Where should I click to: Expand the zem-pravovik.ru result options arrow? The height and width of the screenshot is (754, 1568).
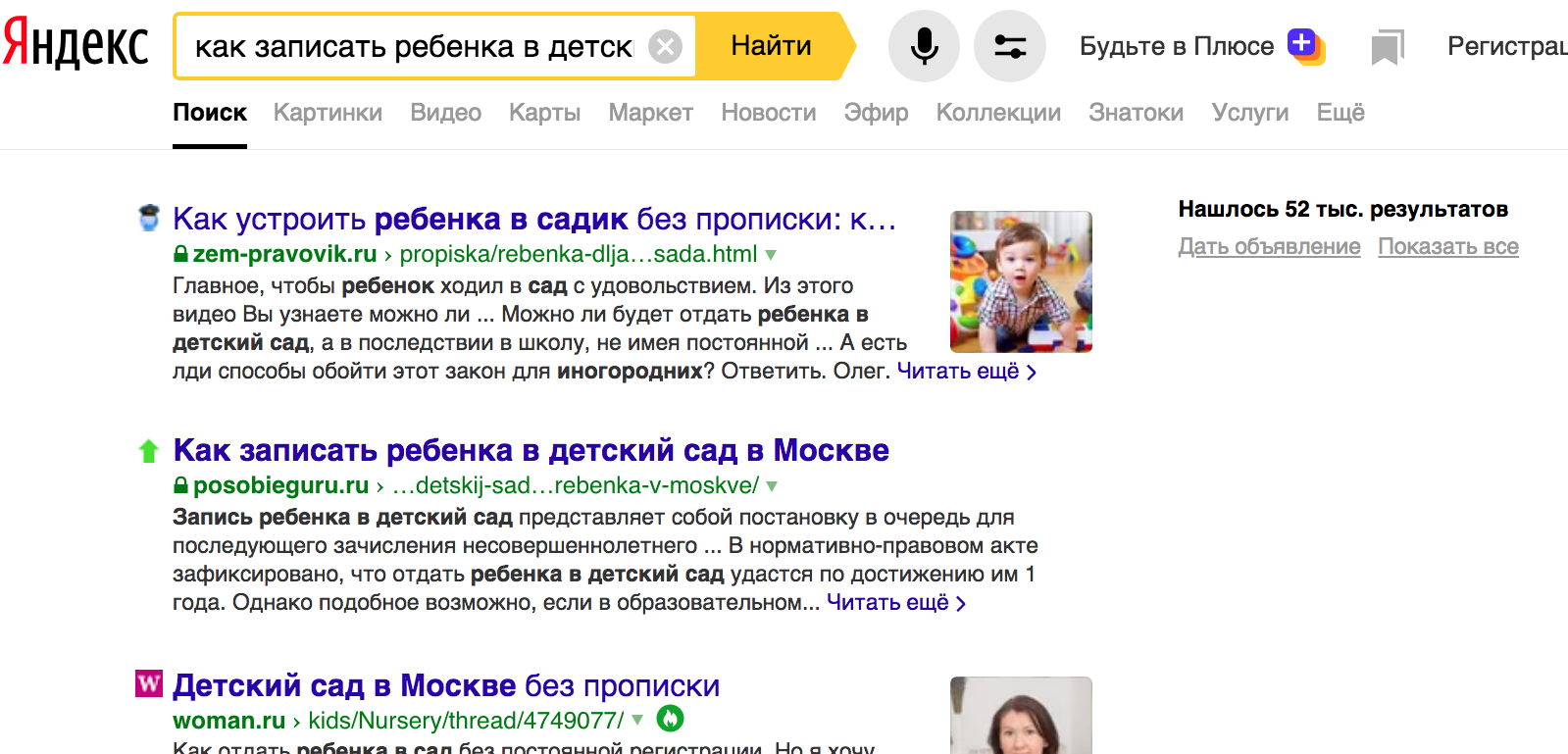point(771,255)
